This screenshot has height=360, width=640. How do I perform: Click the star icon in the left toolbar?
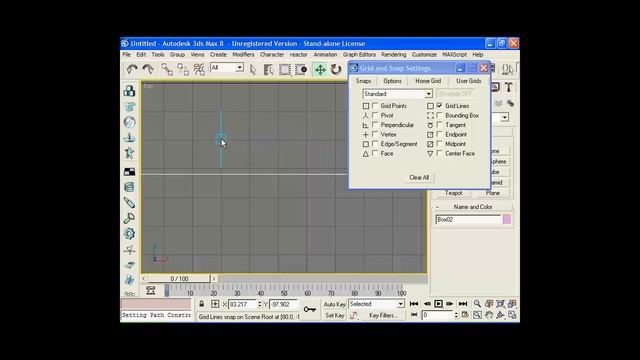[x=129, y=153]
